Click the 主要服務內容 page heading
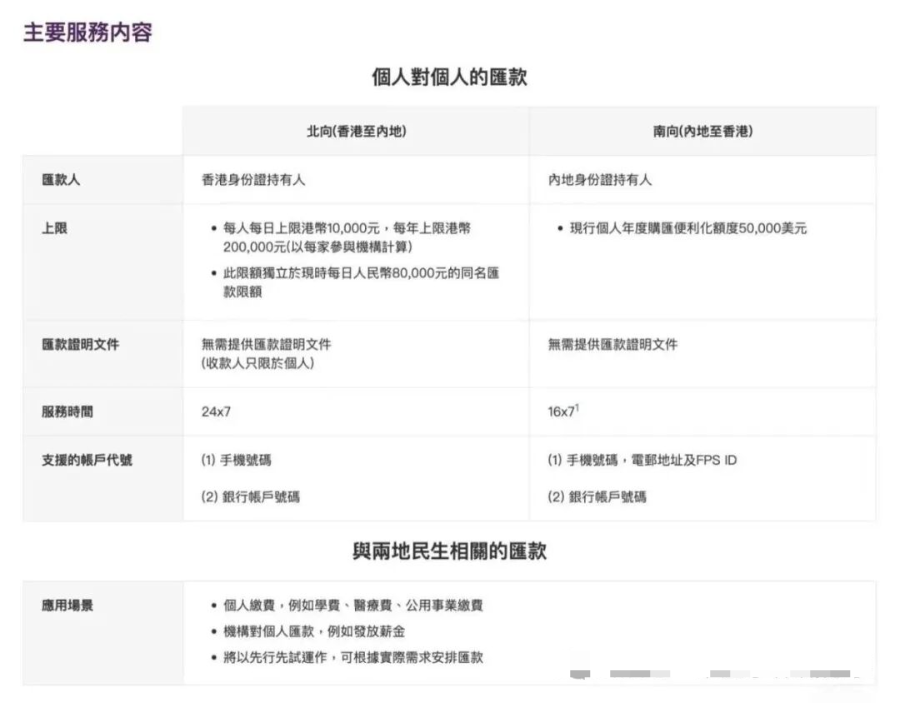 tap(88, 32)
